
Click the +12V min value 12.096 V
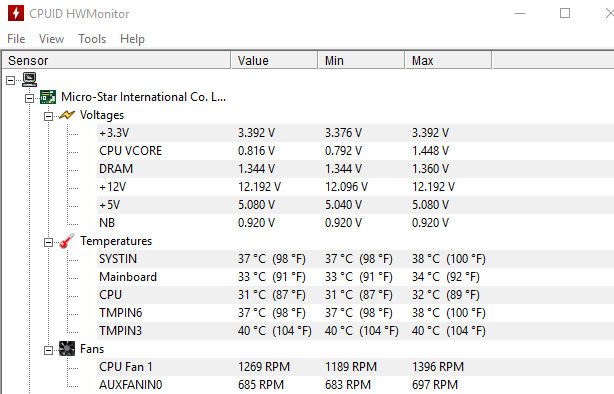[347, 187]
